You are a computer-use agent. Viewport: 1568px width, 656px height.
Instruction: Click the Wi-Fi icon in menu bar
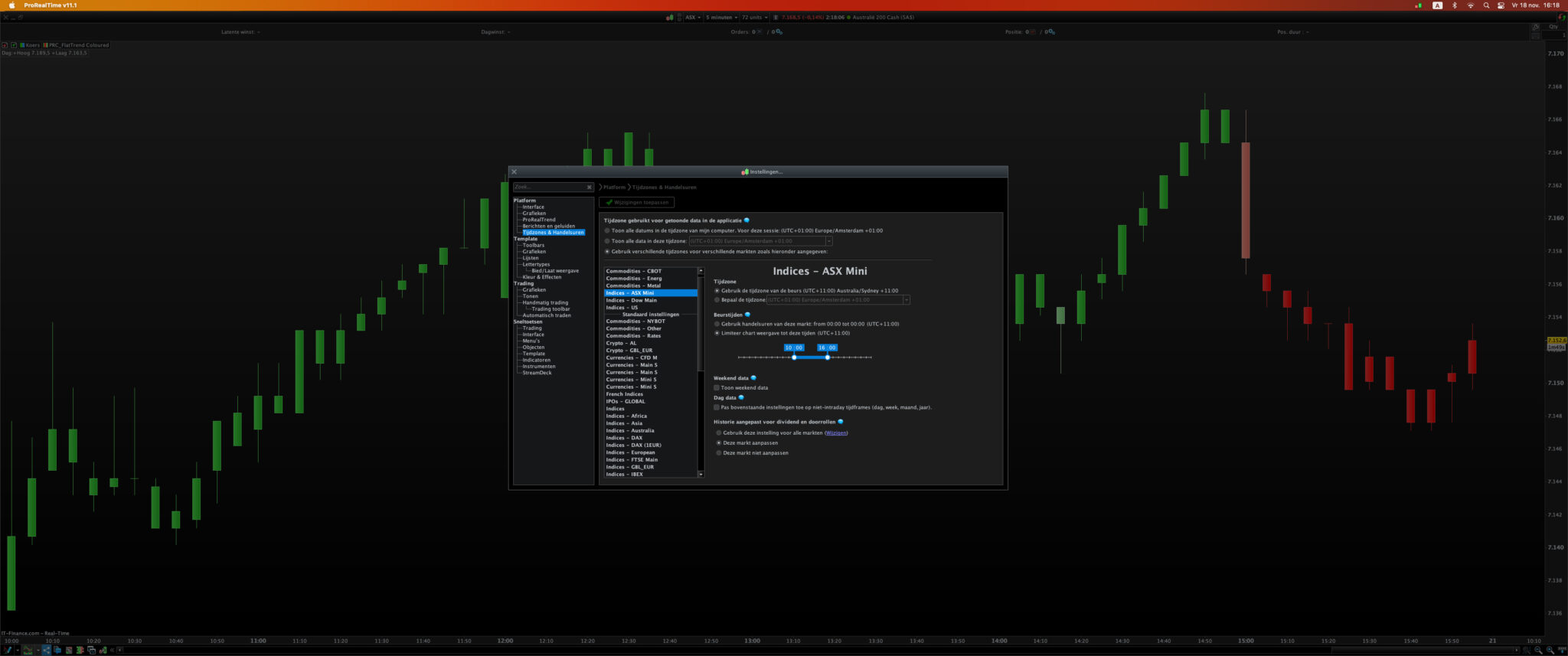[x=1470, y=5]
